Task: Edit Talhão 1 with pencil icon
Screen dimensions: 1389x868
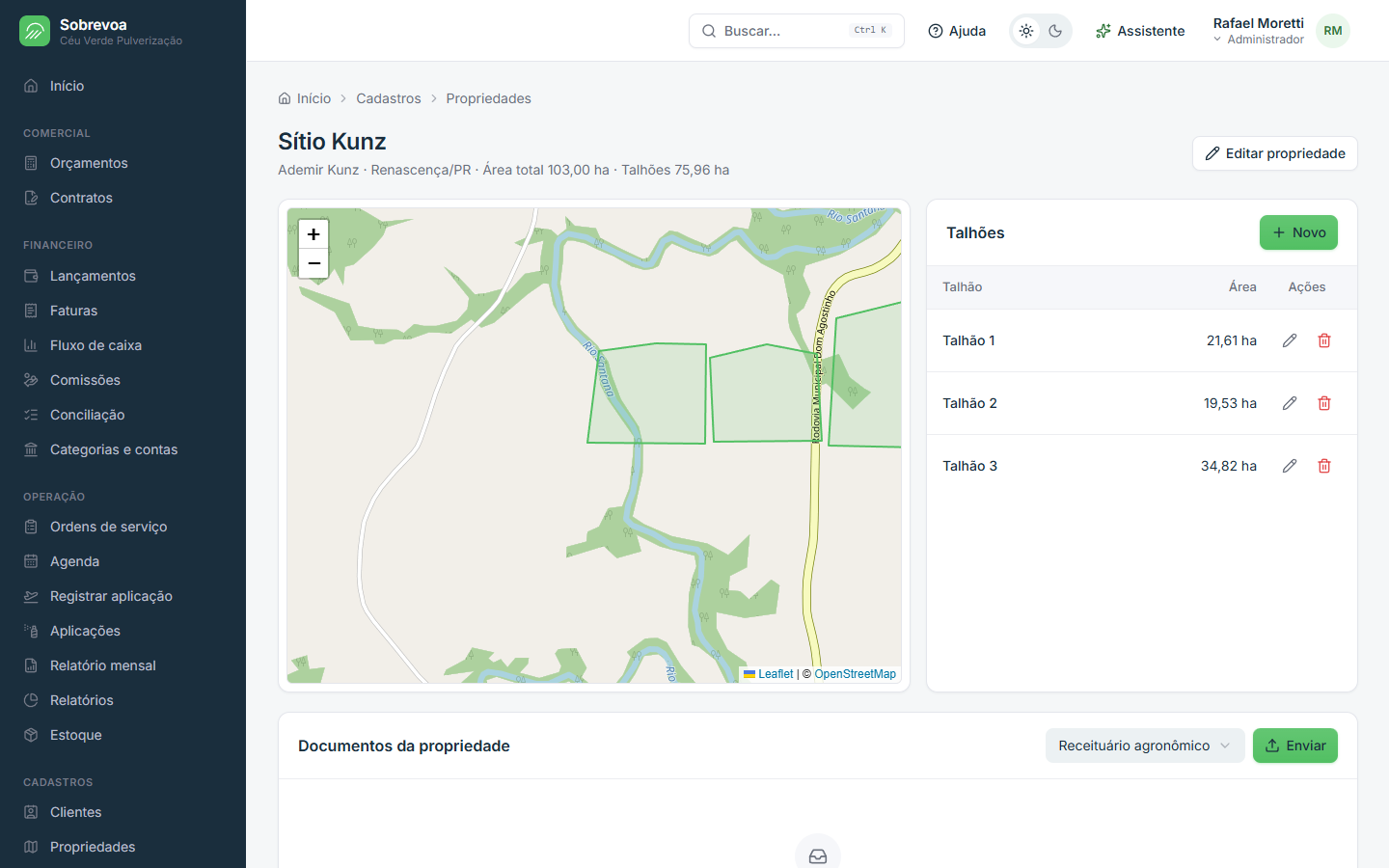Action: tap(1290, 340)
